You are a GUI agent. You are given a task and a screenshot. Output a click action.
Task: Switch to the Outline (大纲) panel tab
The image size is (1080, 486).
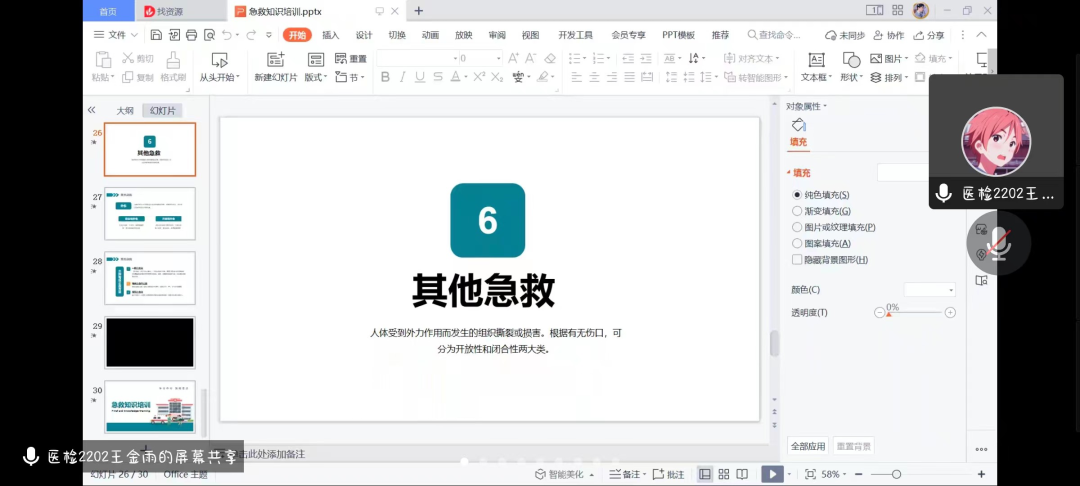(125, 111)
